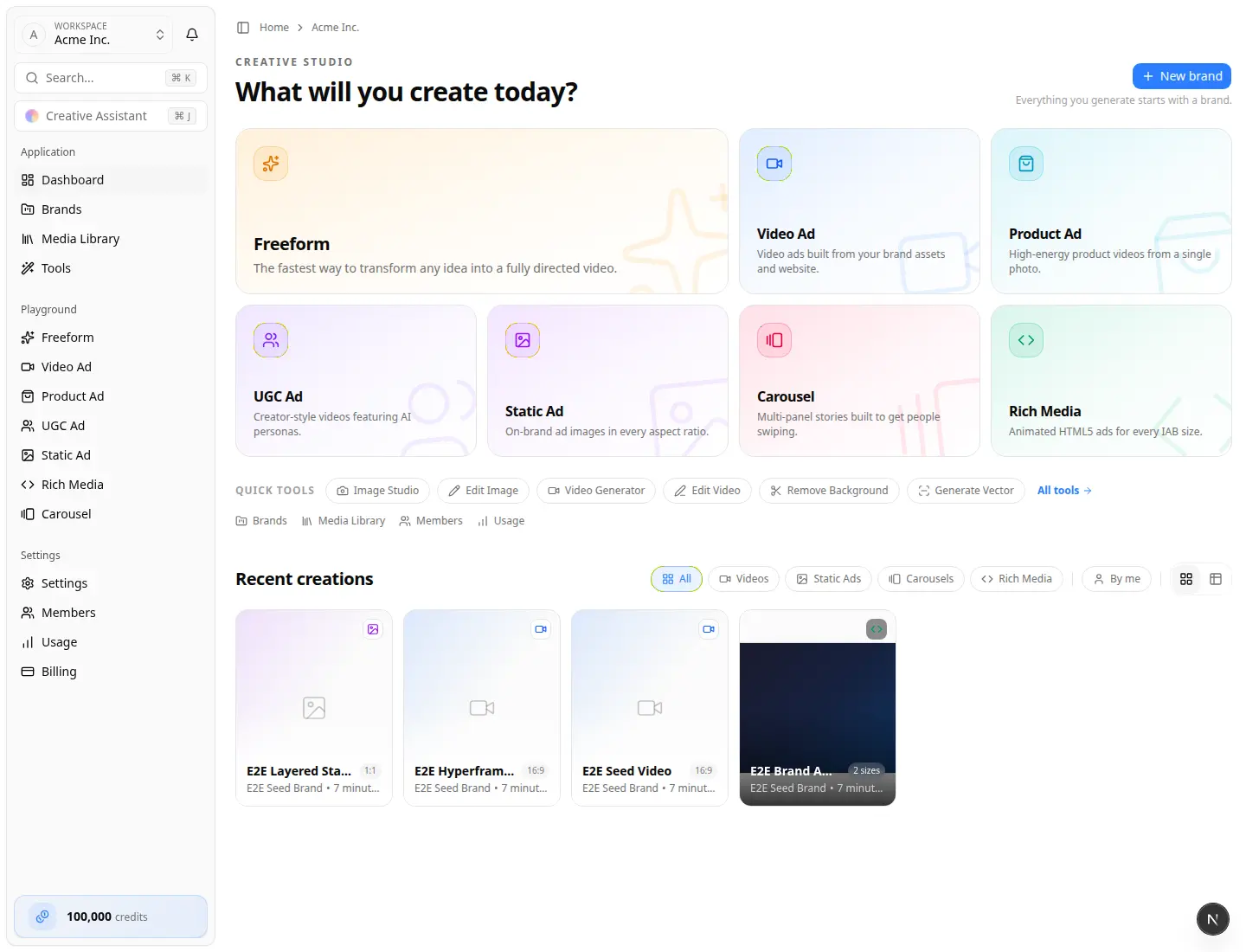Switch to table view
Viewport: 1246px width, 952px height.
coord(1216,579)
